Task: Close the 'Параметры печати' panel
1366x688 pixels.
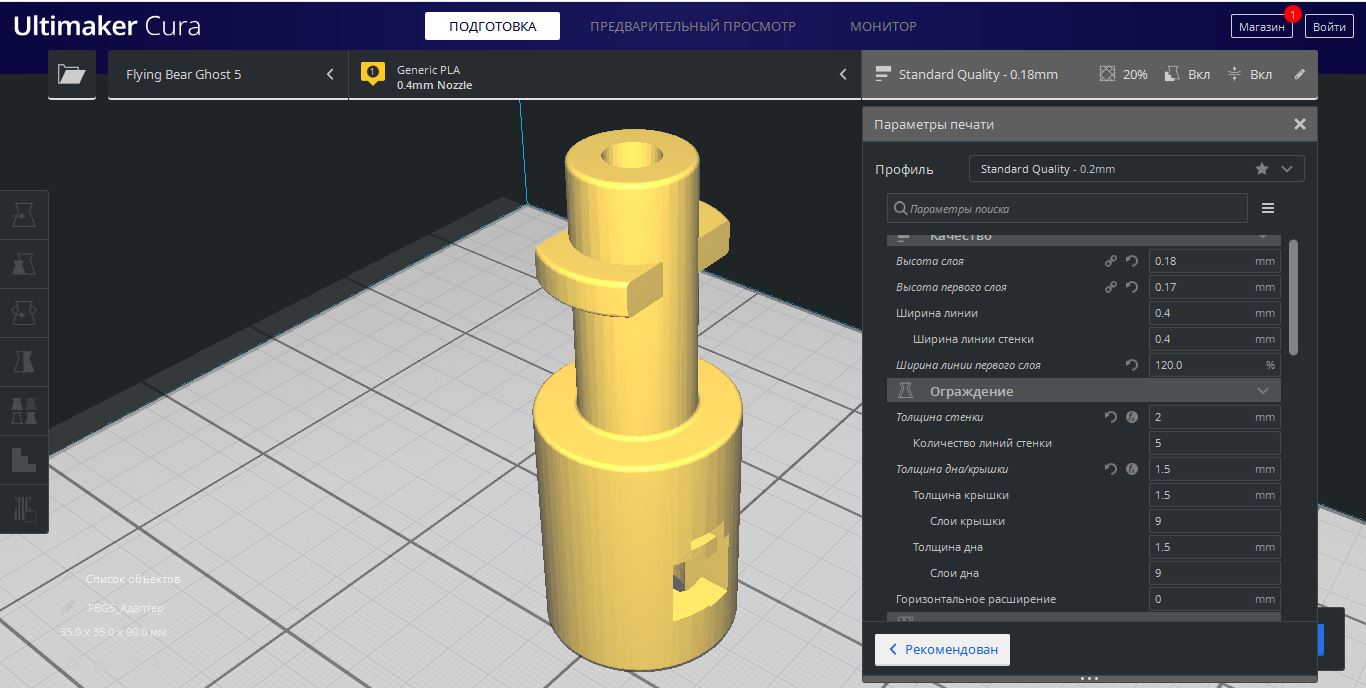Action: (x=1299, y=124)
